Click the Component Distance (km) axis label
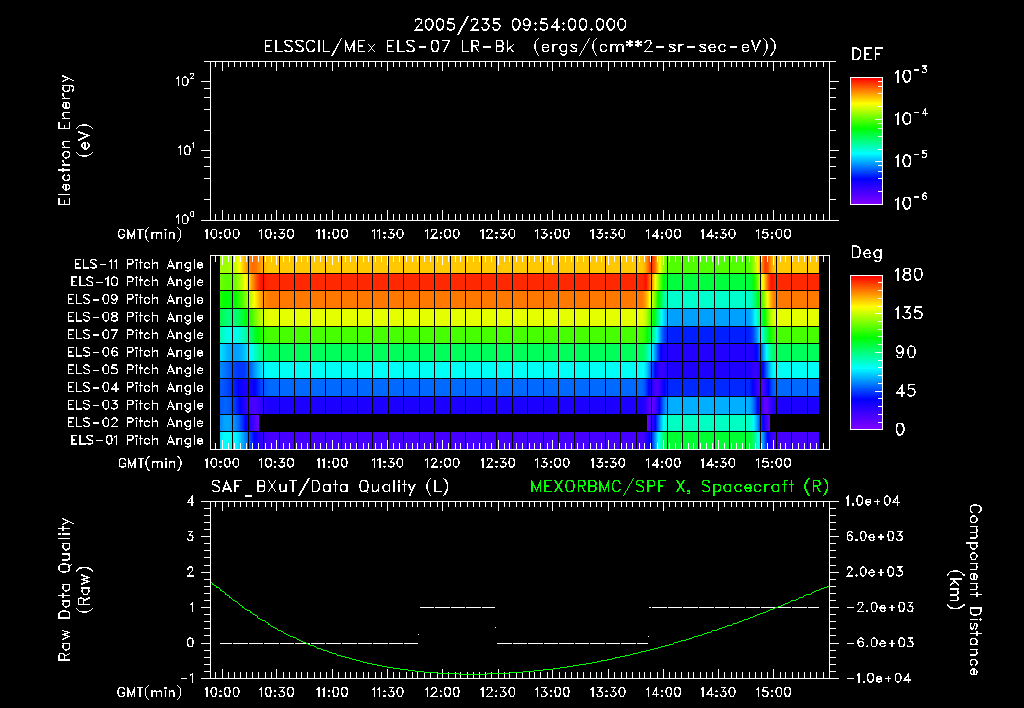The height and width of the screenshot is (708, 1024). click(x=965, y=590)
